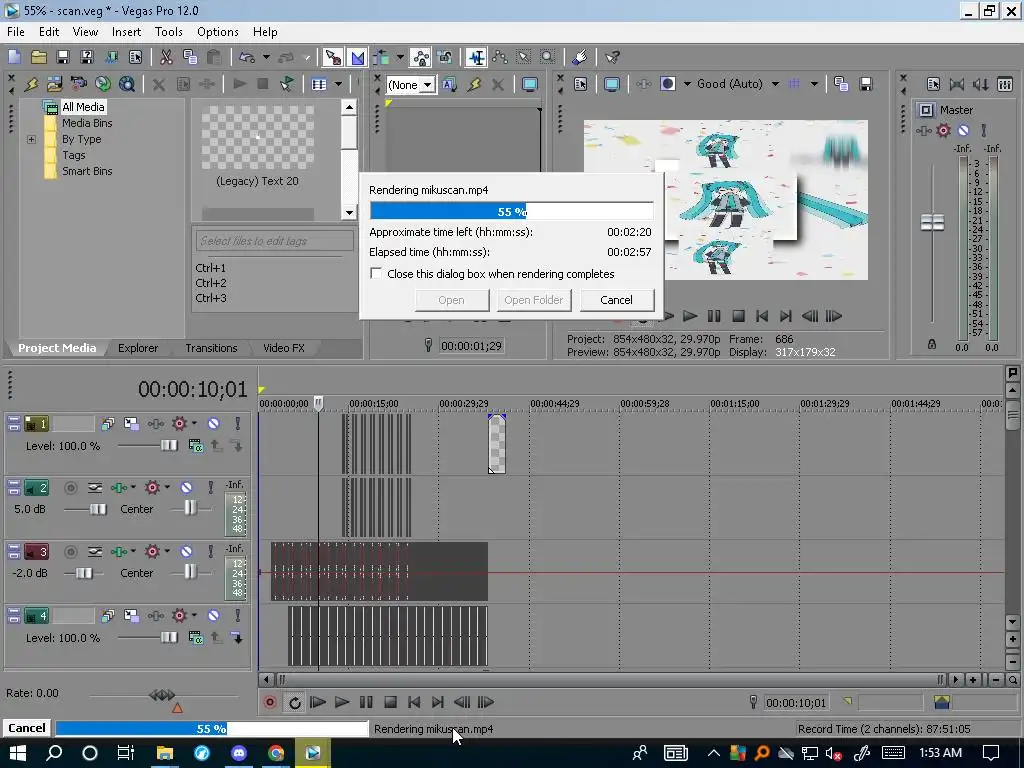Adjust the Master volume fader
Viewport: 1024px width, 768px height.
[932, 223]
